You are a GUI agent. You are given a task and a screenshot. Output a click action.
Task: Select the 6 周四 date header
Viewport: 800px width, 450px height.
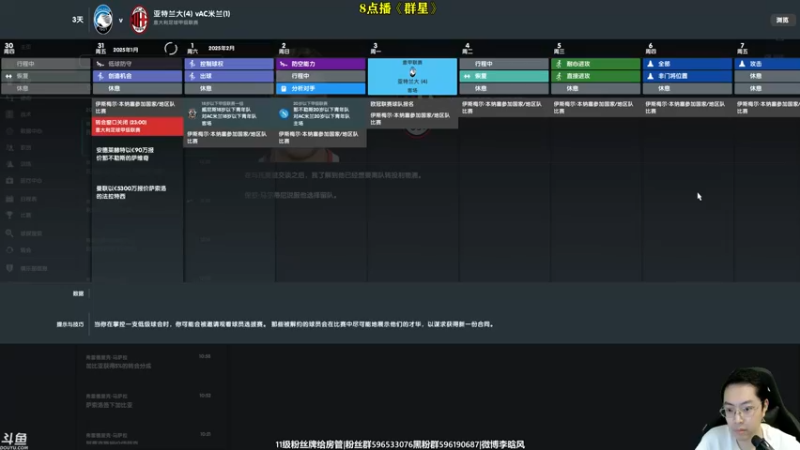(651, 48)
